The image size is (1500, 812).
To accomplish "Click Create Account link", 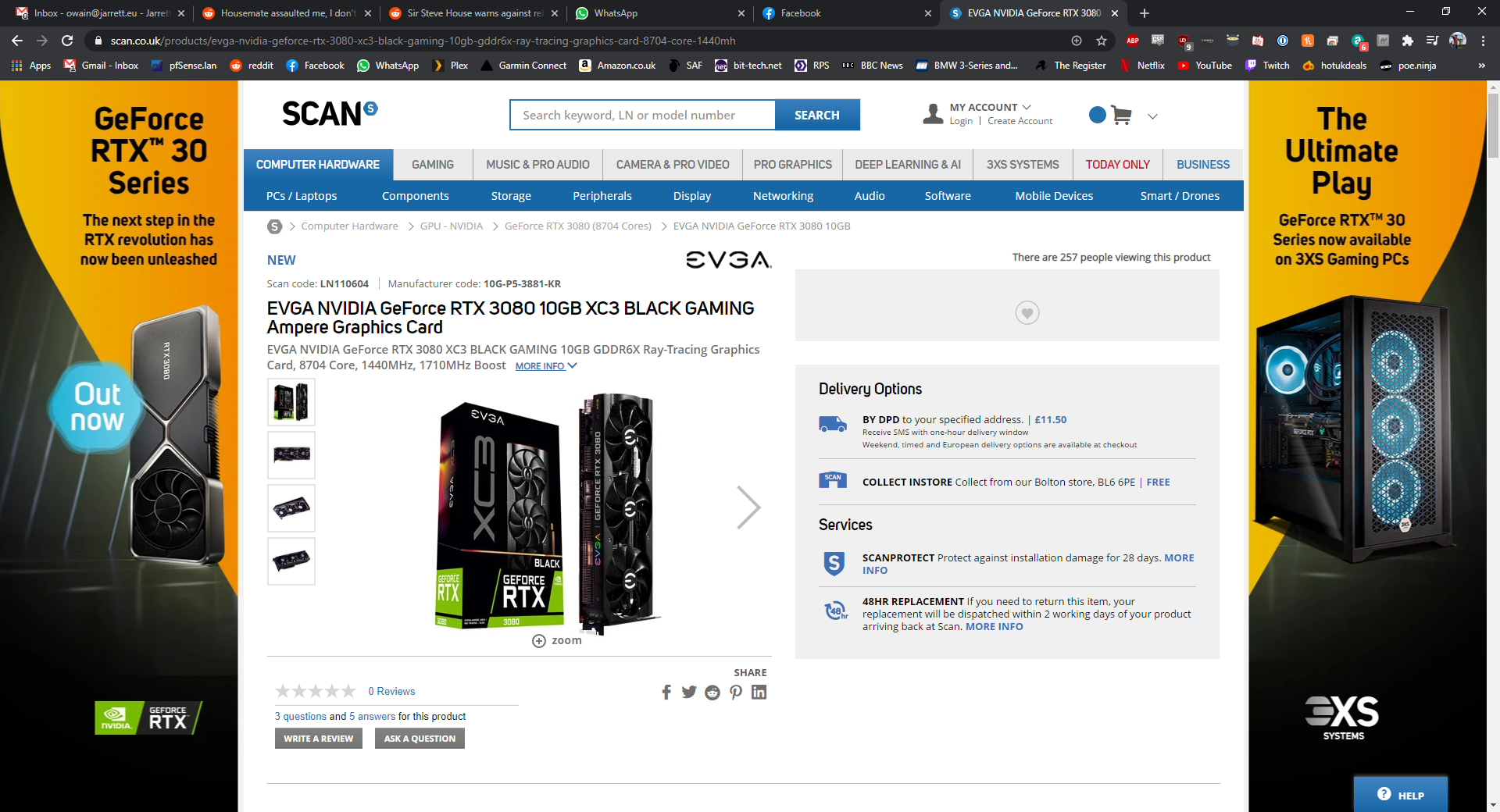I will 1020,121.
